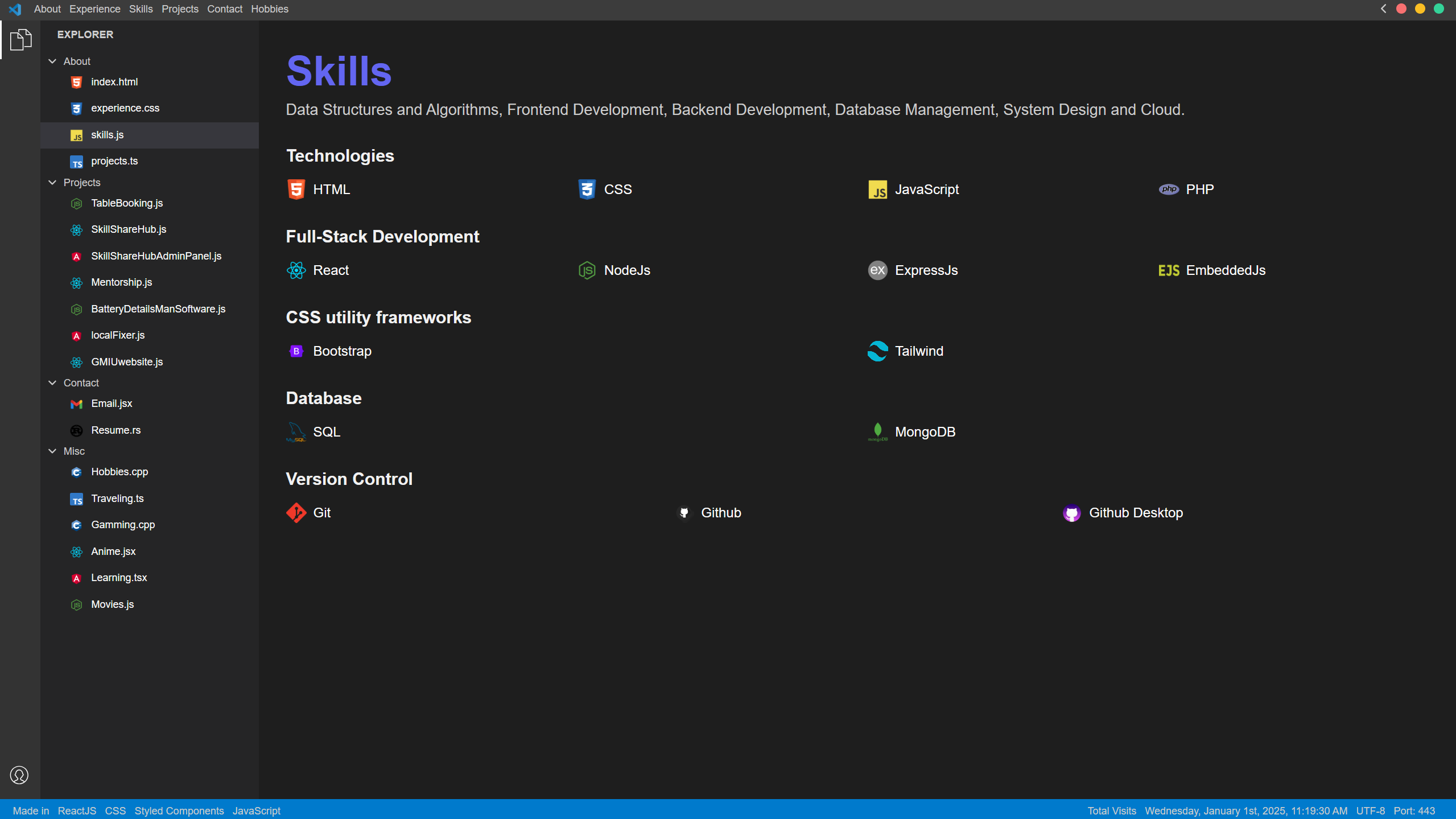Open Gamming.cpp file
The image size is (1456, 819).
tap(150, 525)
